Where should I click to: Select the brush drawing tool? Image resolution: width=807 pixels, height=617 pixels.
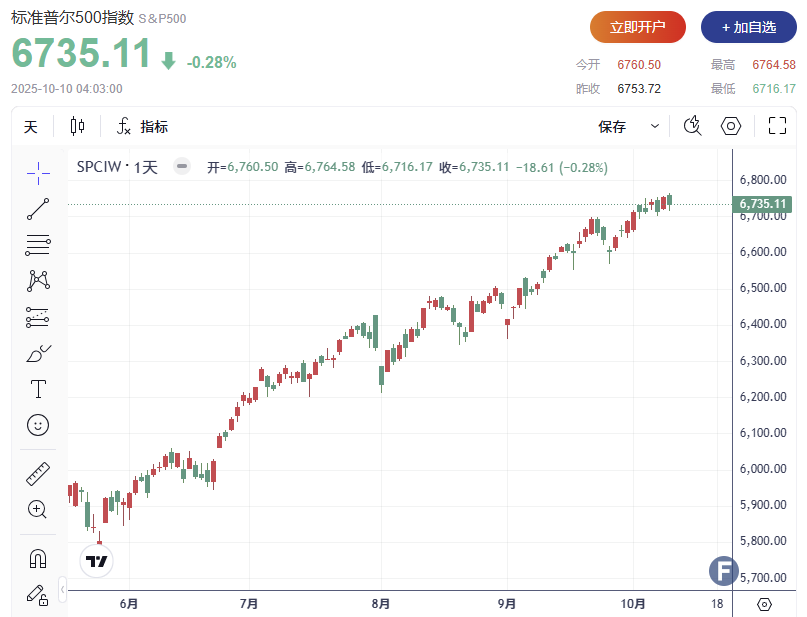[x=38, y=353]
